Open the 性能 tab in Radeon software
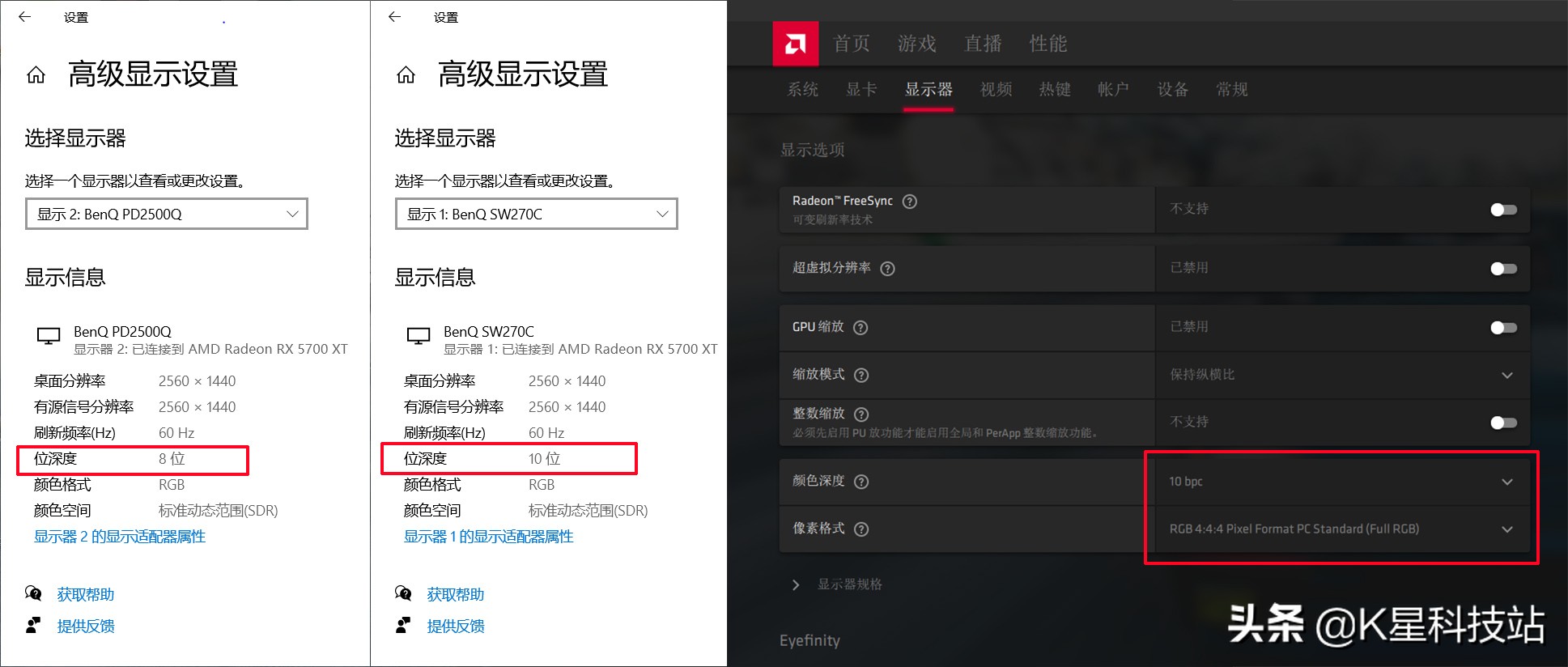The height and width of the screenshot is (667, 1568). tap(1048, 44)
